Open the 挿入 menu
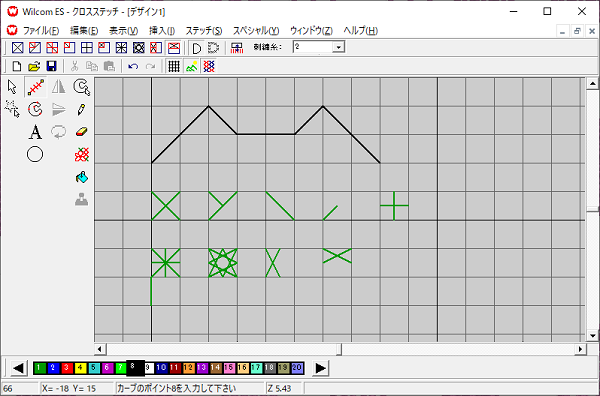This screenshot has width=600, height=396. tap(162, 30)
